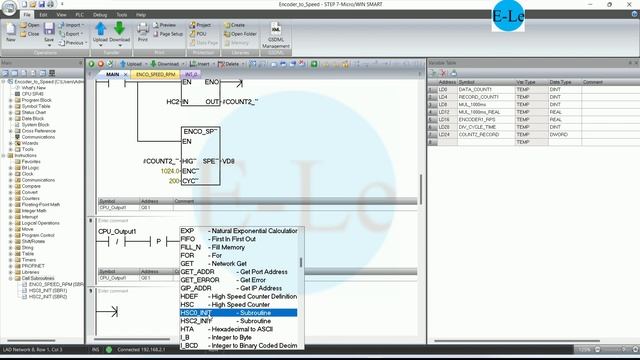Switch to INT_0 editor tab

coord(191,74)
